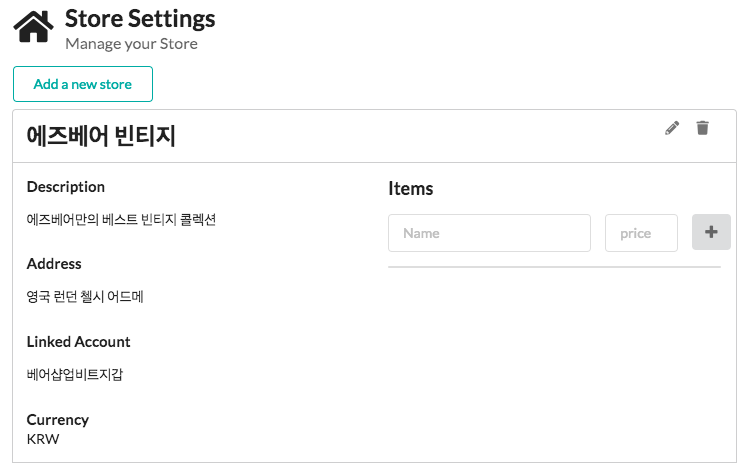Click the divider line below item inputs

coord(554,267)
